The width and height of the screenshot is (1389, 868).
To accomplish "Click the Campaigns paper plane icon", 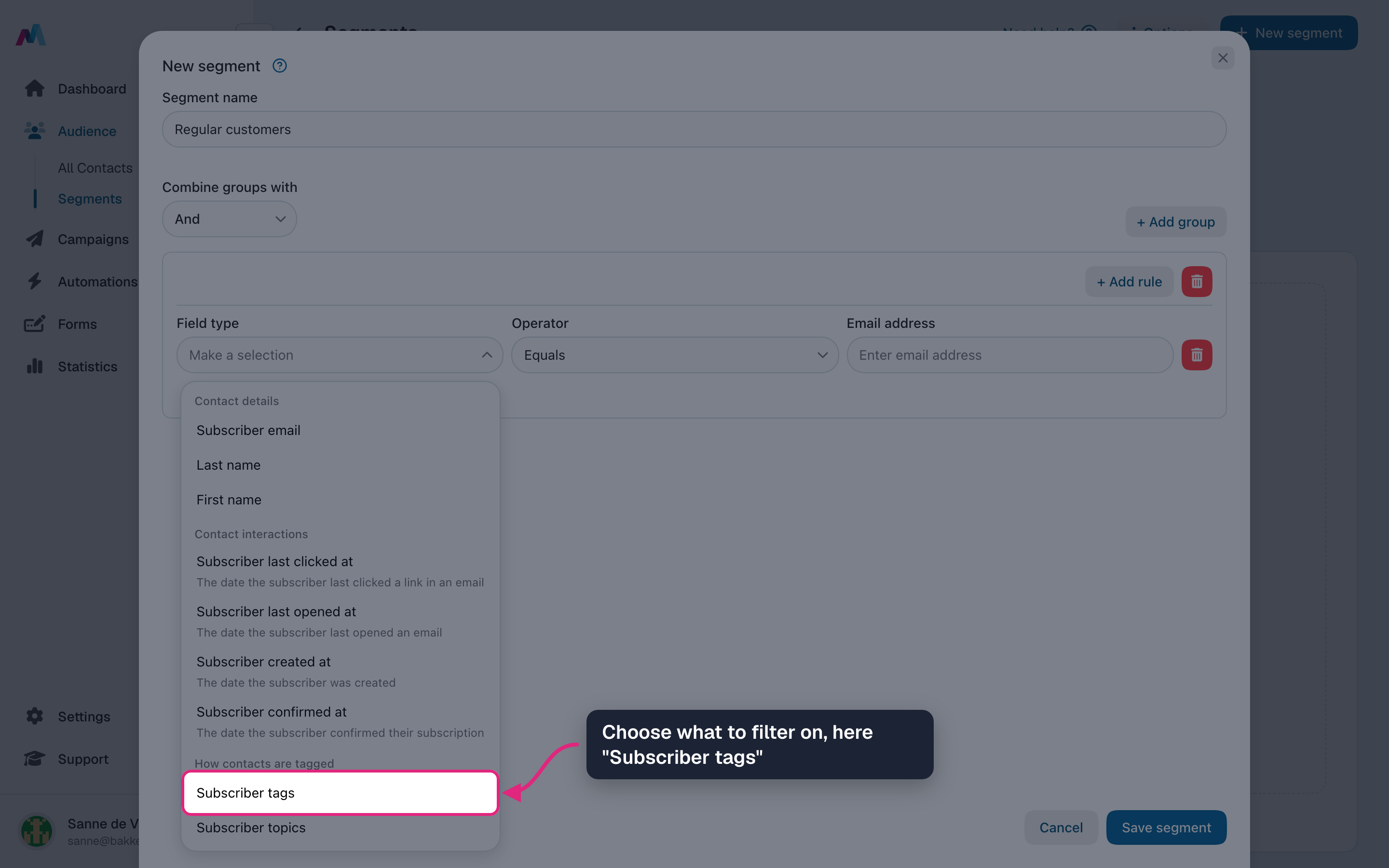I will tap(34, 239).
